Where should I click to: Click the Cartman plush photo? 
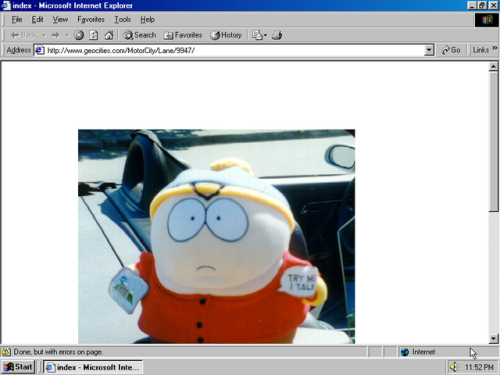(x=217, y=236)
